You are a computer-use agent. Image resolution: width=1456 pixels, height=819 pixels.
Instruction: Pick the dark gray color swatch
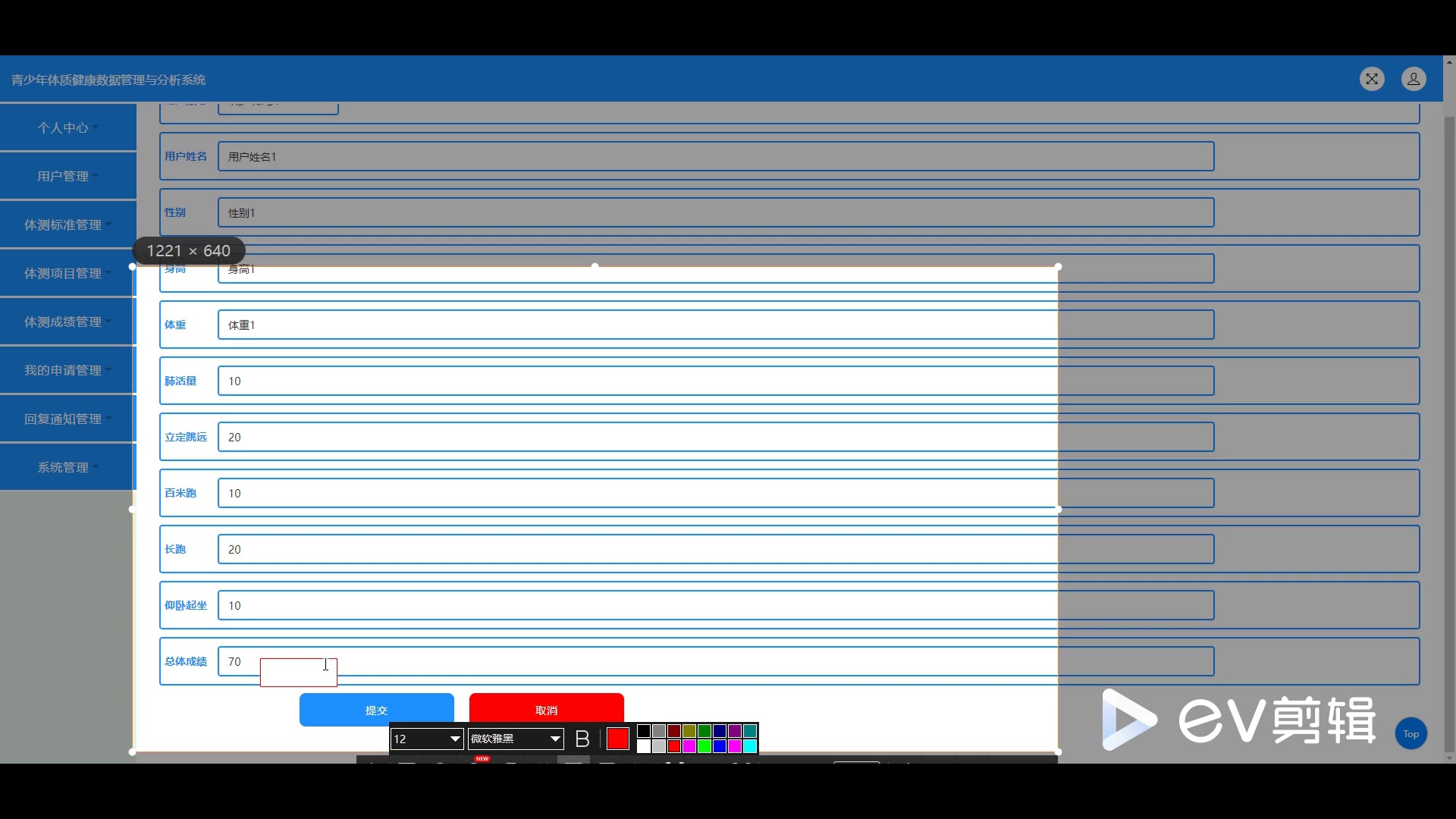(x=659, y=731)
